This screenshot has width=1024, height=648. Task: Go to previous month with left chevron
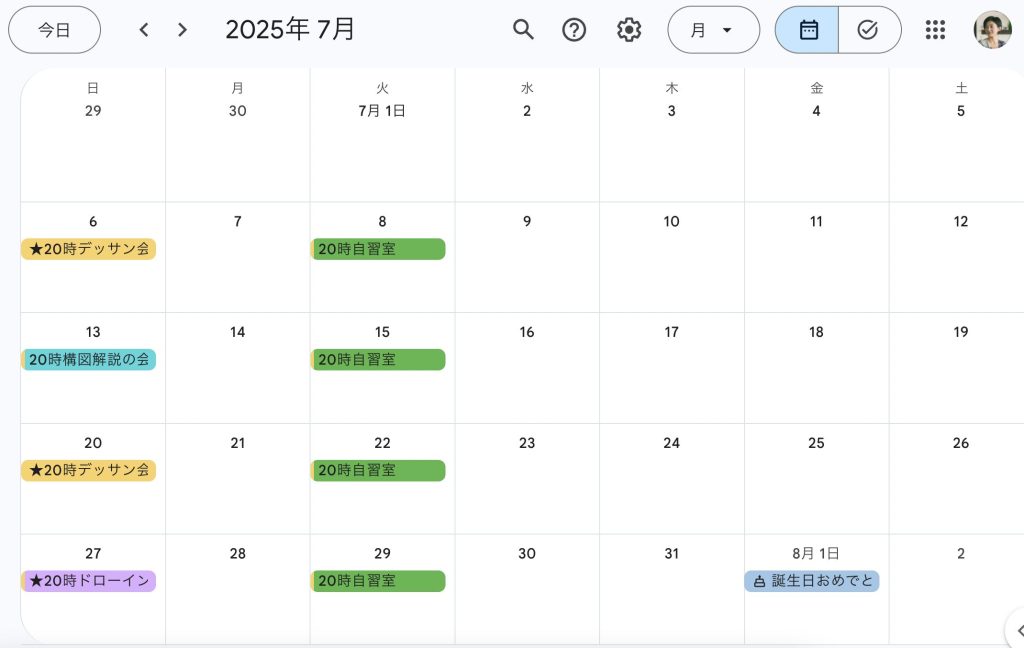144,29
